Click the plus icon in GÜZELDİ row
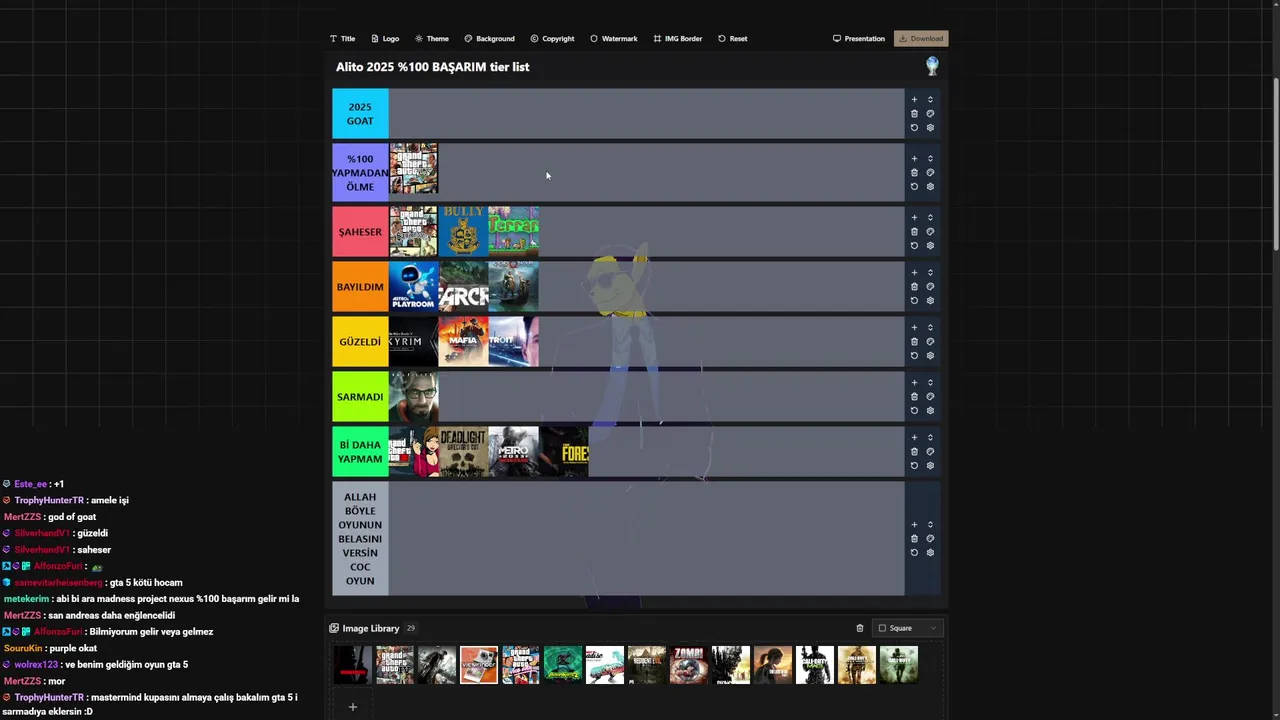This screenshot has height=720, width=1280. [x=914, y=328]
